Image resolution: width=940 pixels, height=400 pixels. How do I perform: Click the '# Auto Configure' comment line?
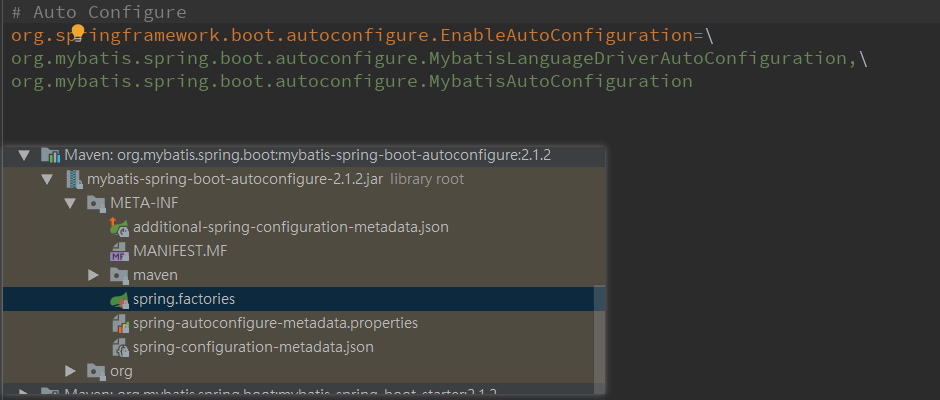[x=99, y=12]
